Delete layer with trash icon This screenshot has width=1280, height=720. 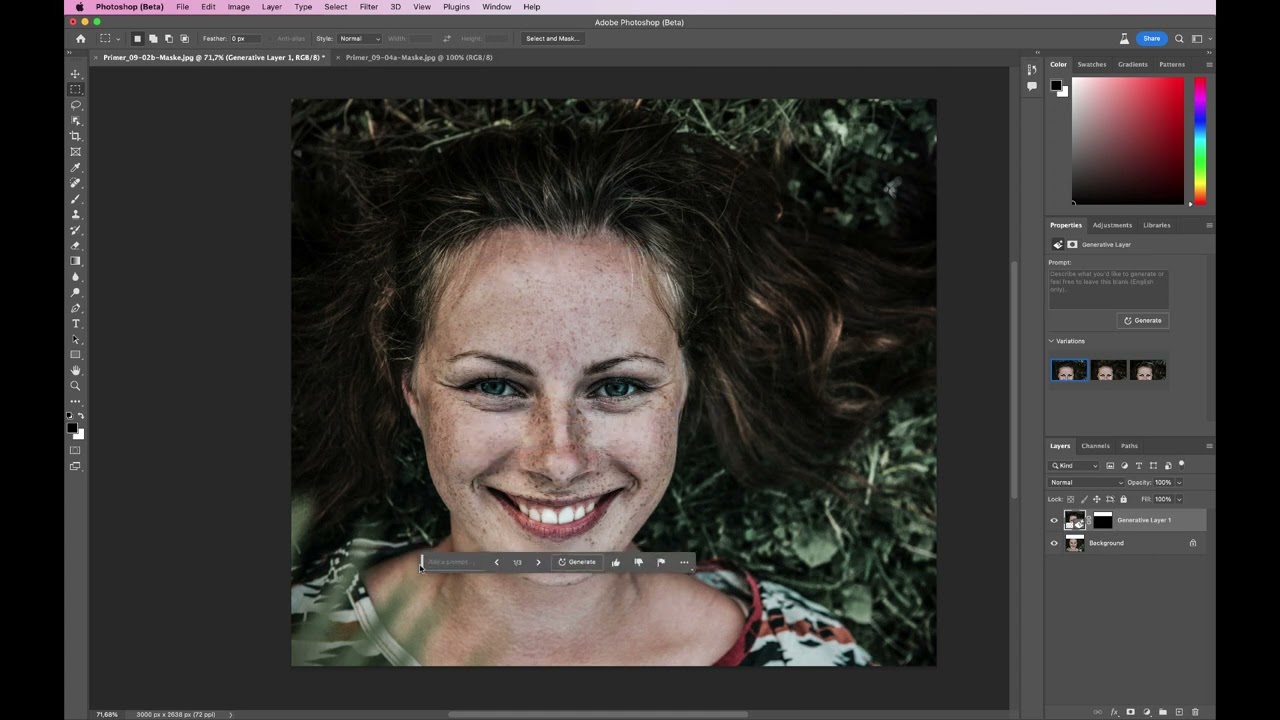pyautogui.click(x=1195, y=712)
